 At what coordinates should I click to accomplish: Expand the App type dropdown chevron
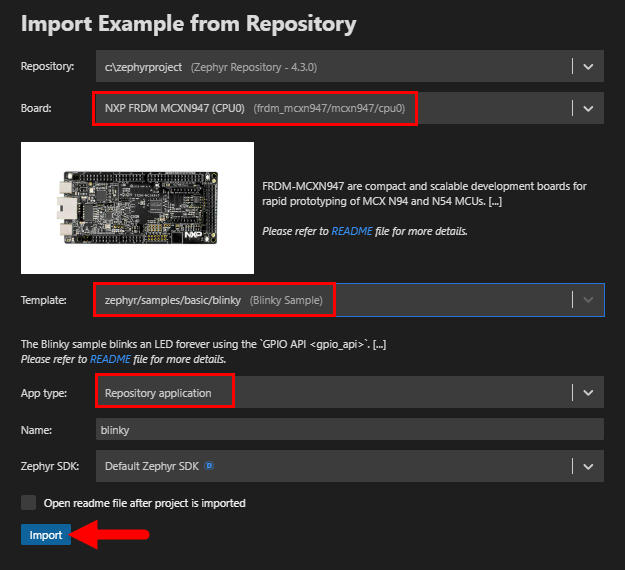click(588, 393)
